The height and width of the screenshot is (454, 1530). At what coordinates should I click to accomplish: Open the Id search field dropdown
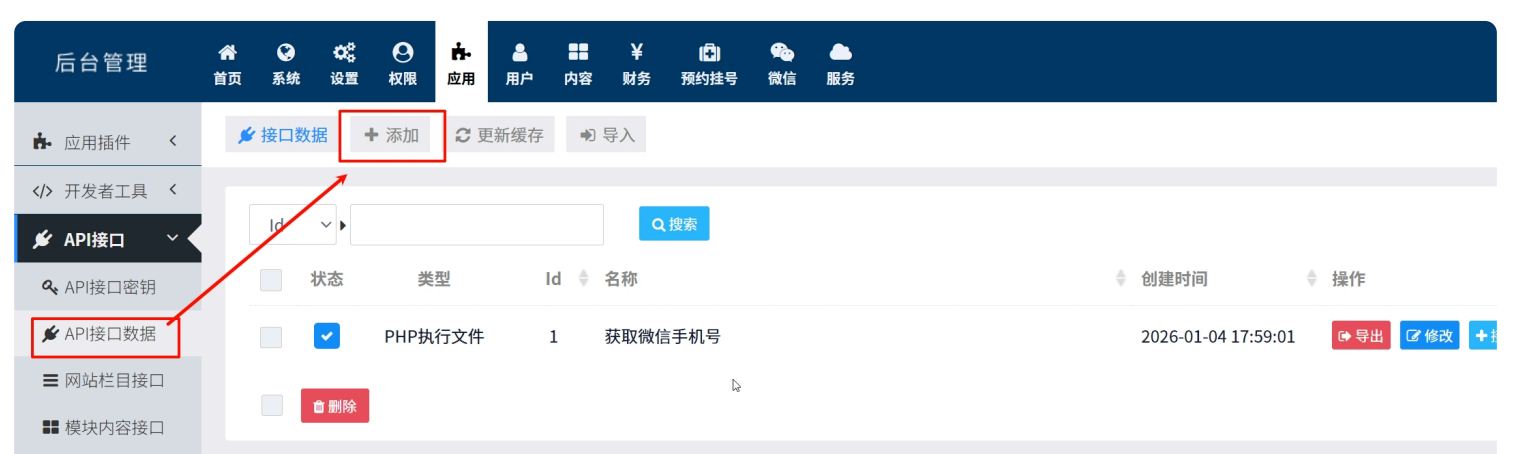tap(292, 225)
